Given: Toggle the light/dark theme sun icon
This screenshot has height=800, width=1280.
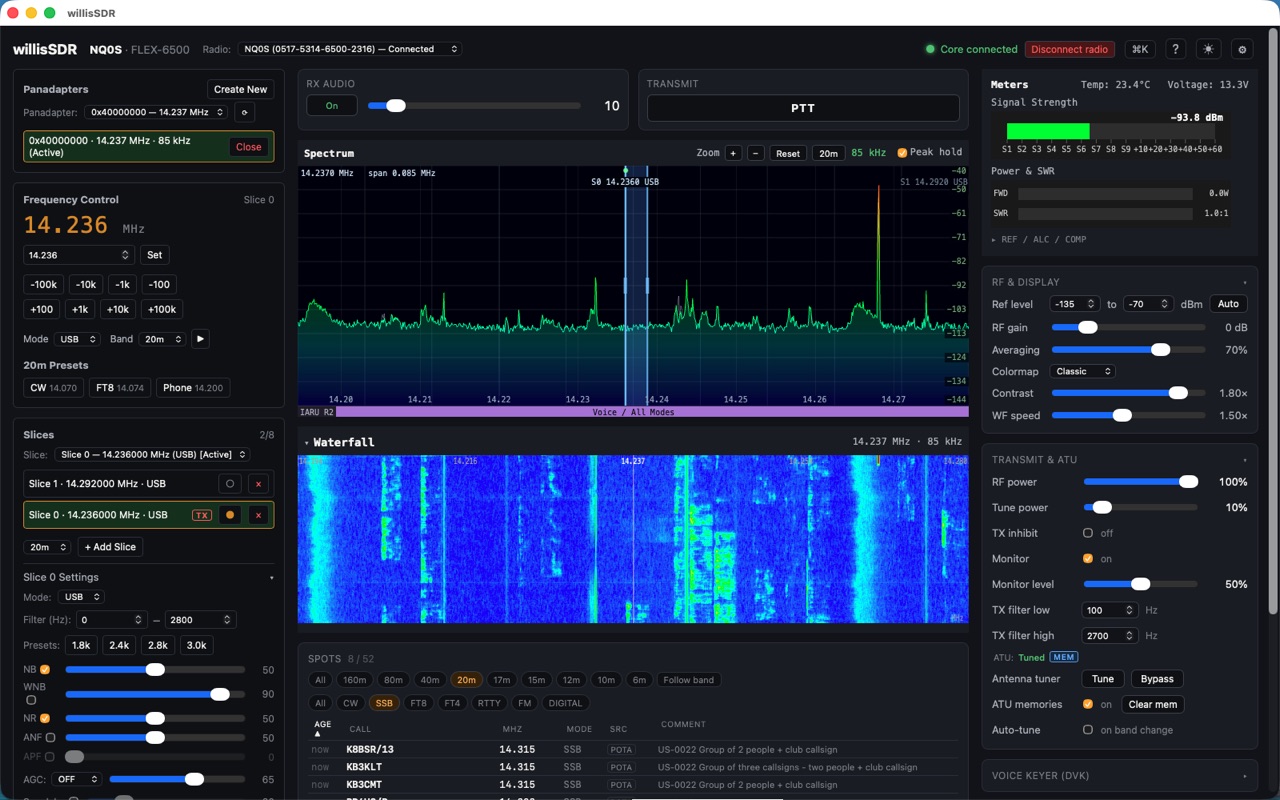Looking at the screenshot, I should pos(1209,49).
